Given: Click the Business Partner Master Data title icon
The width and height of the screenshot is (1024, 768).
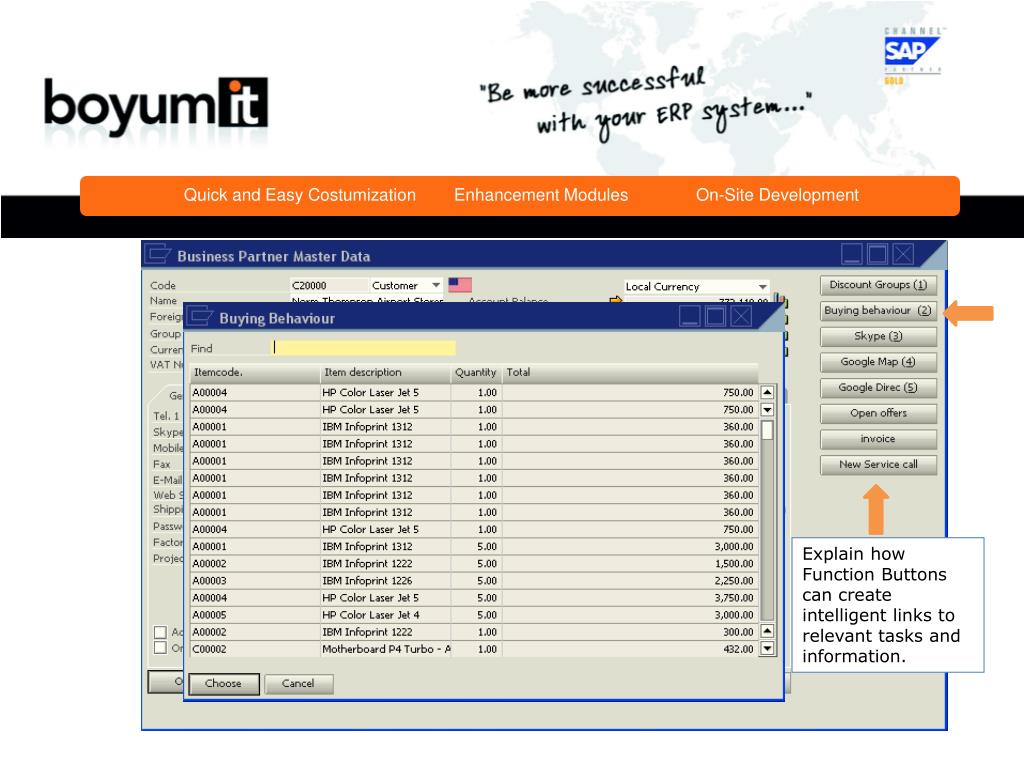Looking at the screenshot, I should coord(157,253).
